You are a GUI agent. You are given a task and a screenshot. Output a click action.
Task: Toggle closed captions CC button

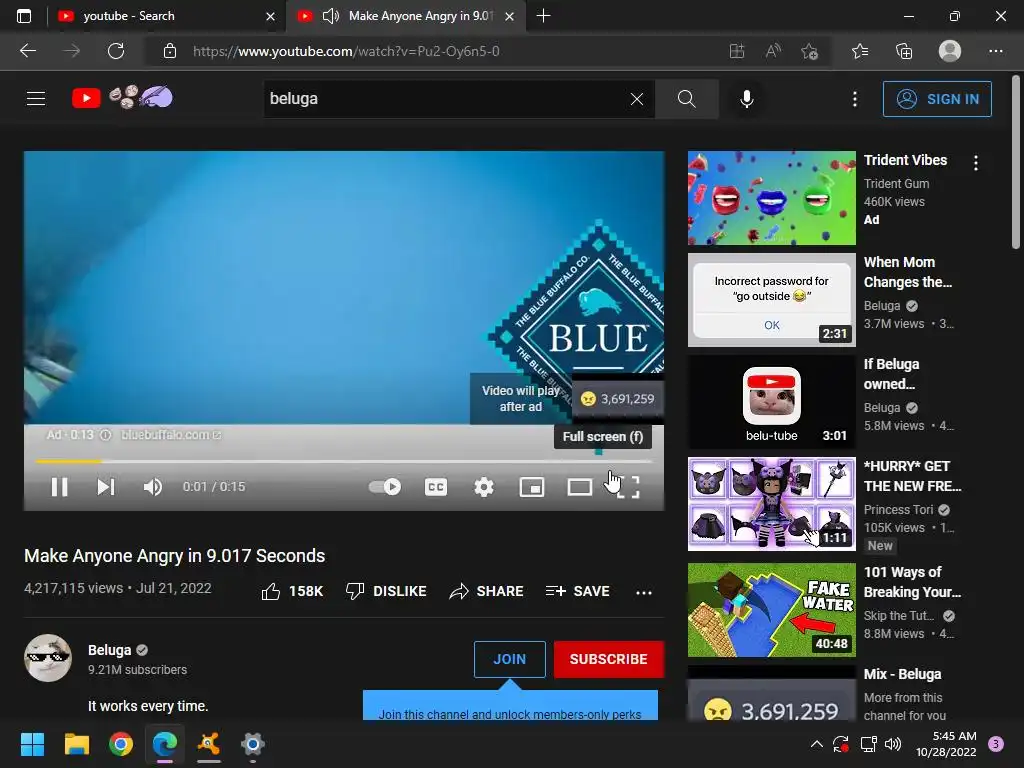tap(436, 487)
